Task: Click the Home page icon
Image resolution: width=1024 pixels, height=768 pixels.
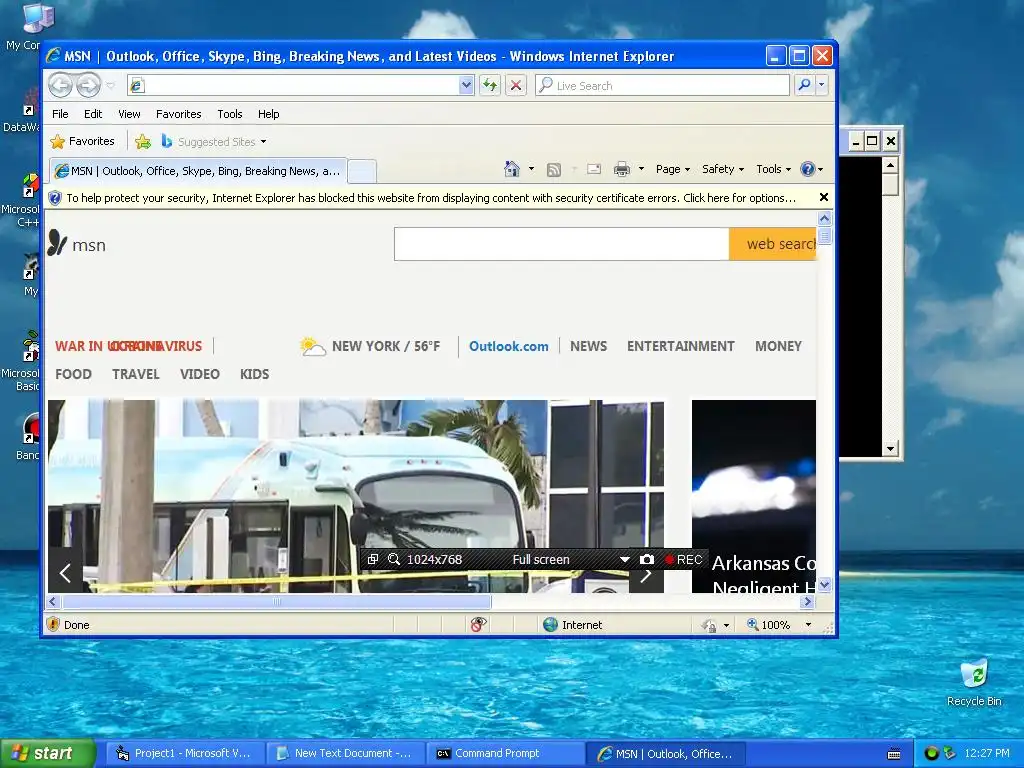Action: [x=512, y=169]
